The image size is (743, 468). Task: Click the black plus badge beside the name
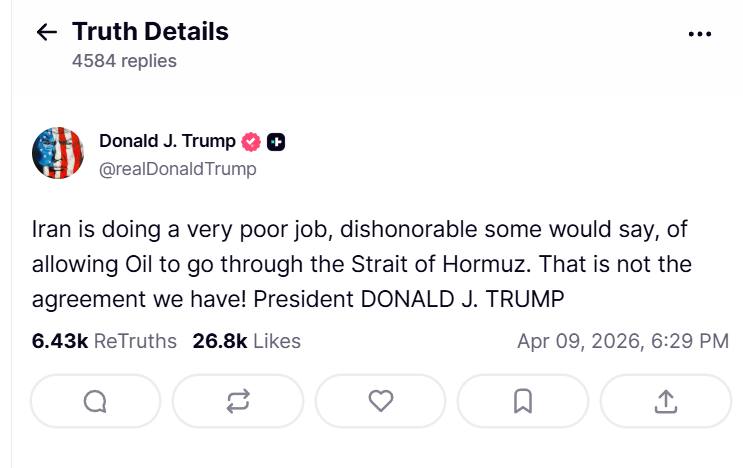click(x=277, y=141)
